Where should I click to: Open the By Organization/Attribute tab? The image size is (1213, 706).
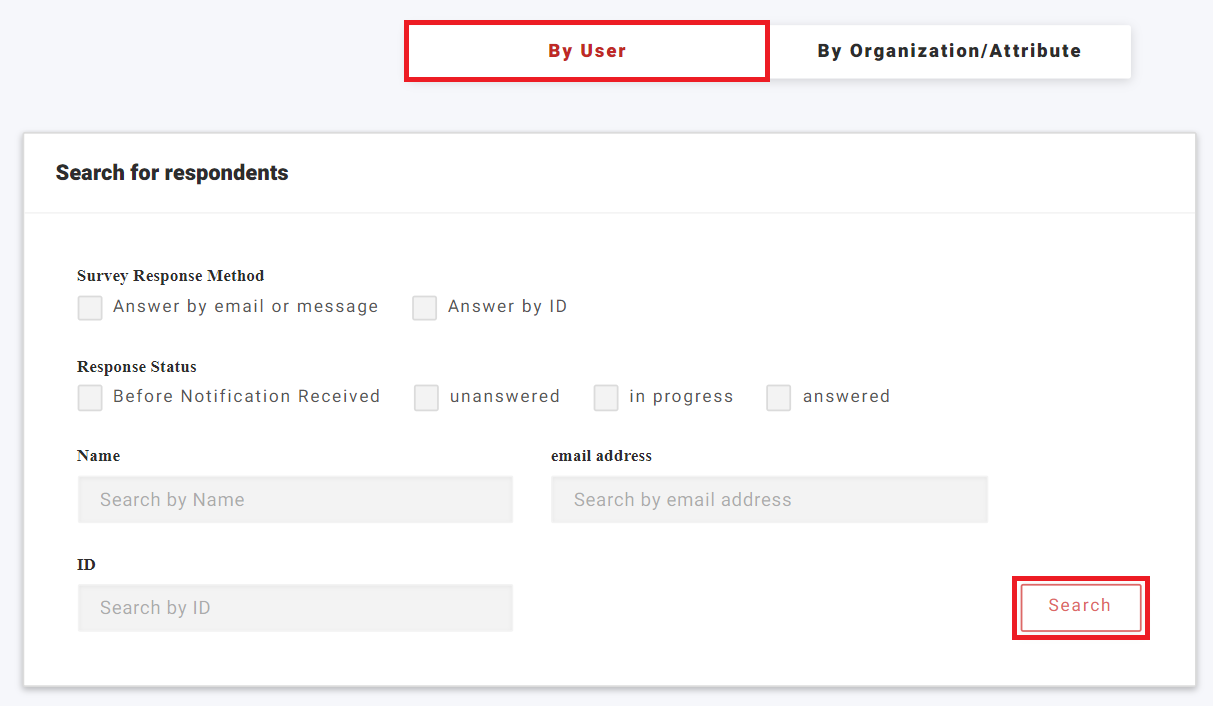tap(949, 51)
